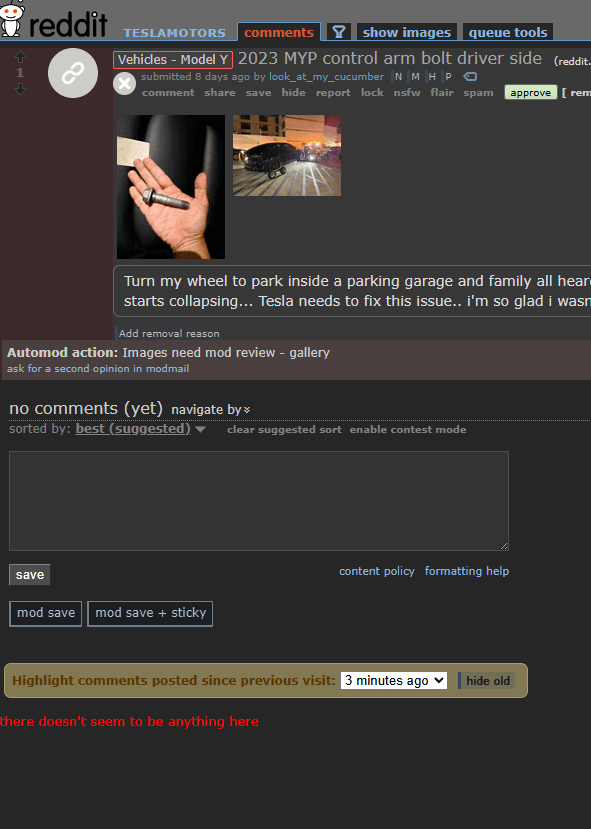The width and height of the screenshot is (591, 829).
Task: Downvote the MYP control arm post
Action: tap(20, 89)
